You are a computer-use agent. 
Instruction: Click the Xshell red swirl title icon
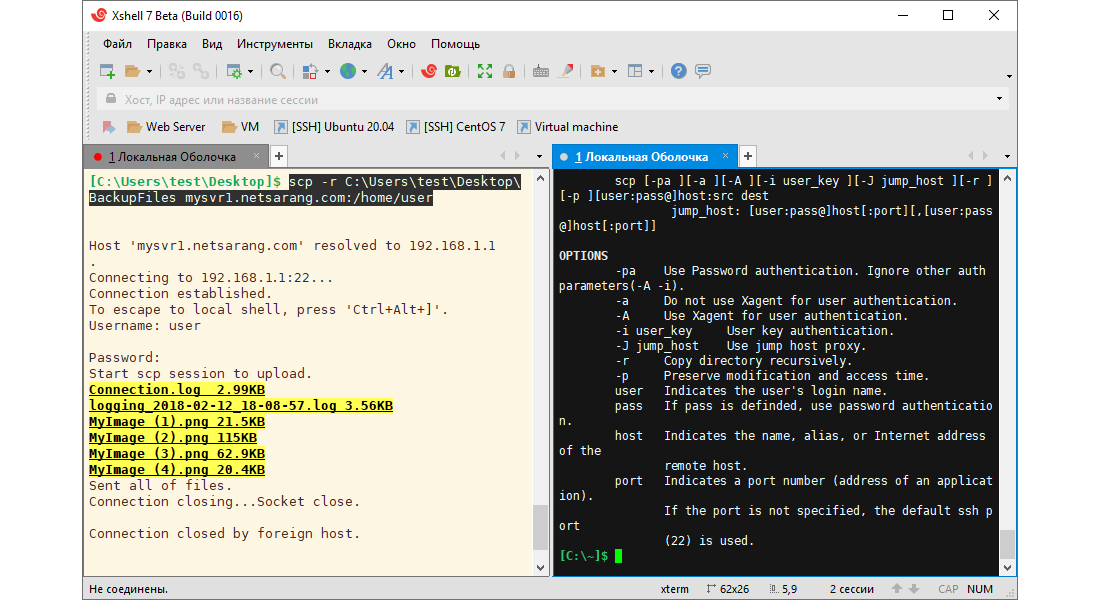pyautogui.click(x=99, y=15)
